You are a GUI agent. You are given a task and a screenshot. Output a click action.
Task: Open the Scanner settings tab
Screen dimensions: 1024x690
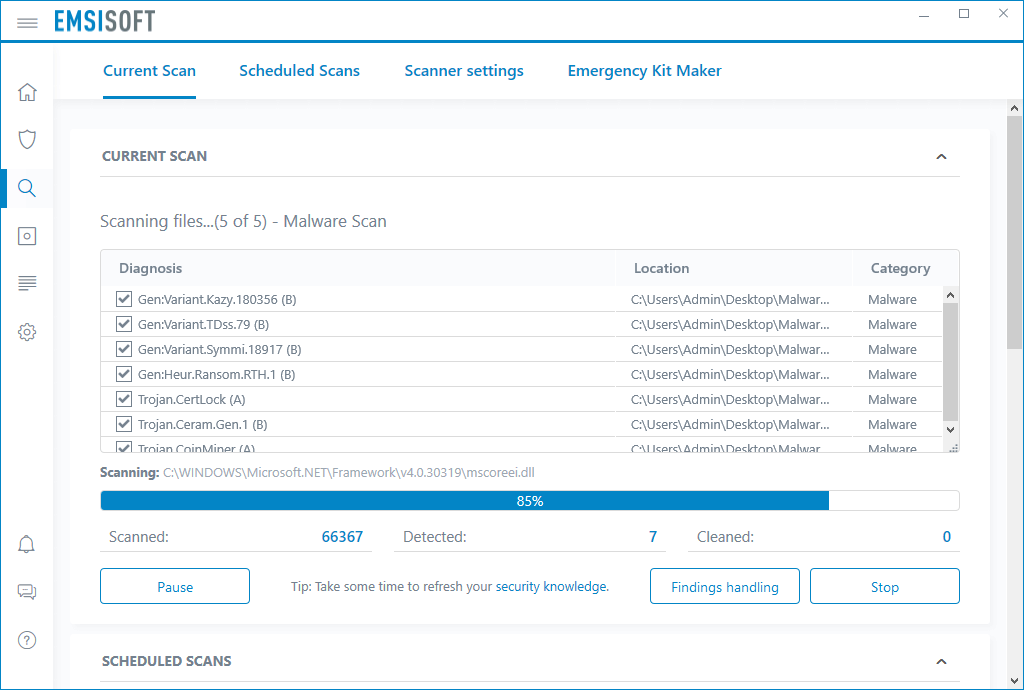coord(463,70)
